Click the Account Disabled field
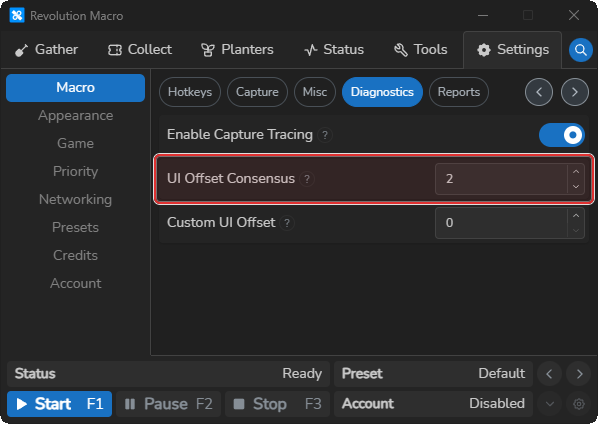Screen dimensions: 598x424 434,404
